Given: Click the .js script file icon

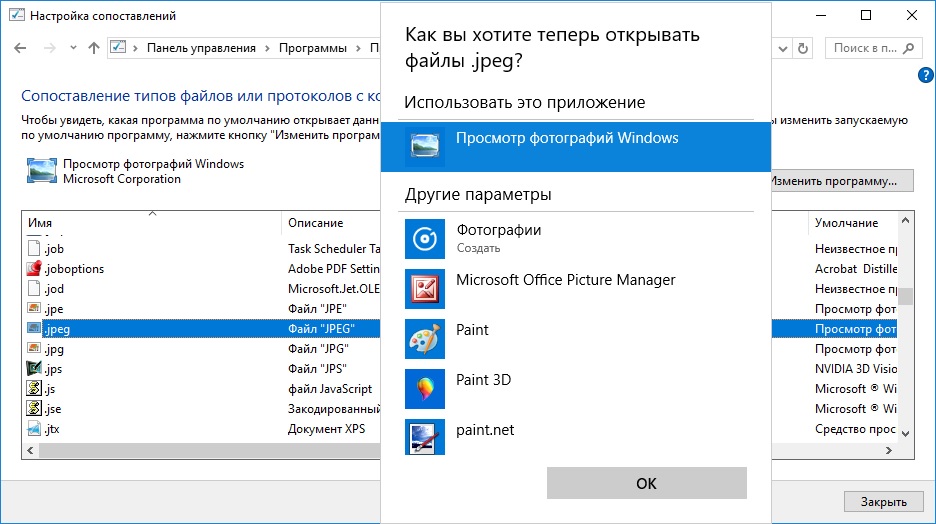Looking at the screenshot, I should [x=34, y=389].
